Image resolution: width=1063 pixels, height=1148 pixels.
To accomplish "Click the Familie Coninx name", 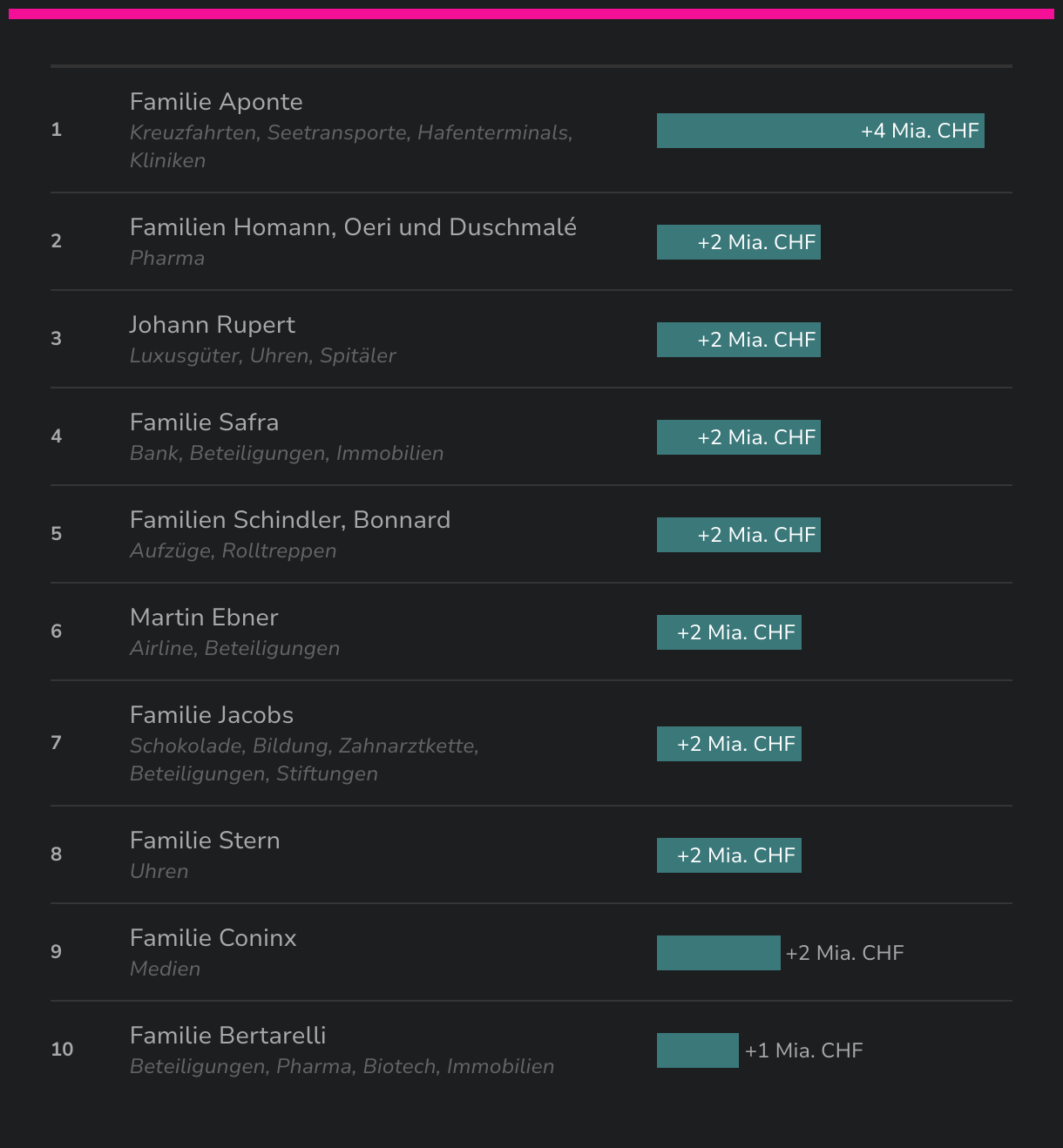I will (213, 938).
